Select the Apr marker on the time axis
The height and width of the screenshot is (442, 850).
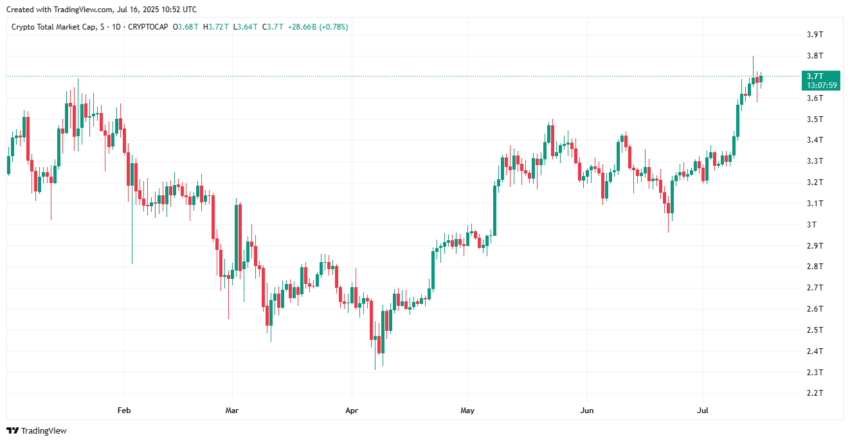click(351, 410)
